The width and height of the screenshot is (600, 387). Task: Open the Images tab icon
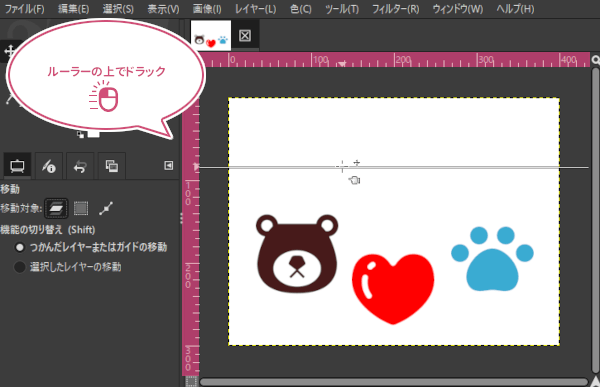point(112,166)
